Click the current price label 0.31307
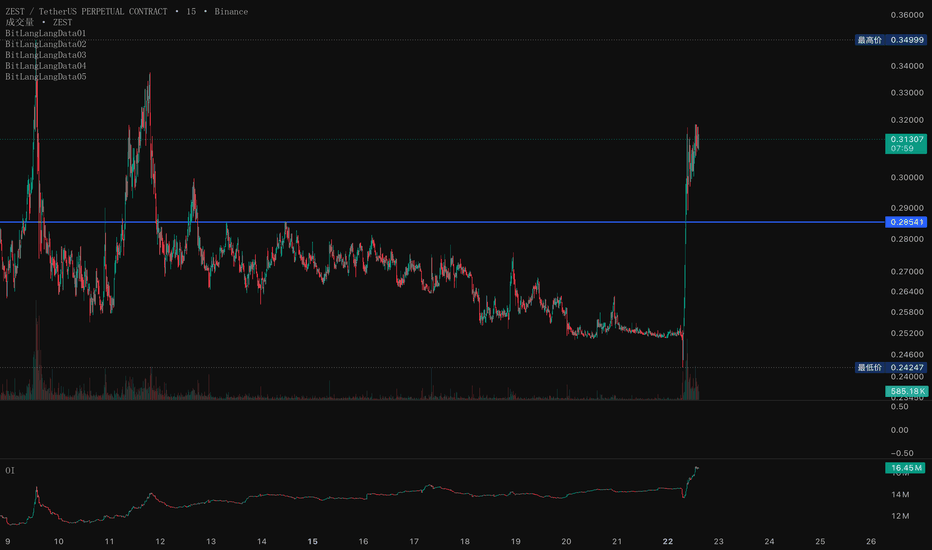The width and height of the screenshot is (932, 550). point(906,143)
